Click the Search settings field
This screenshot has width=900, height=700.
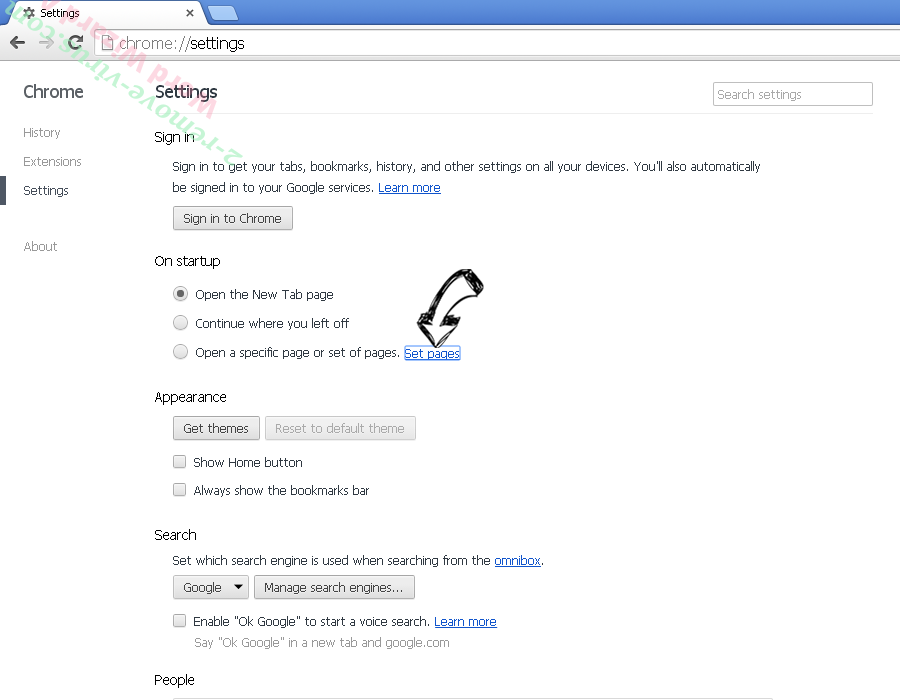[x=793, y=94]
